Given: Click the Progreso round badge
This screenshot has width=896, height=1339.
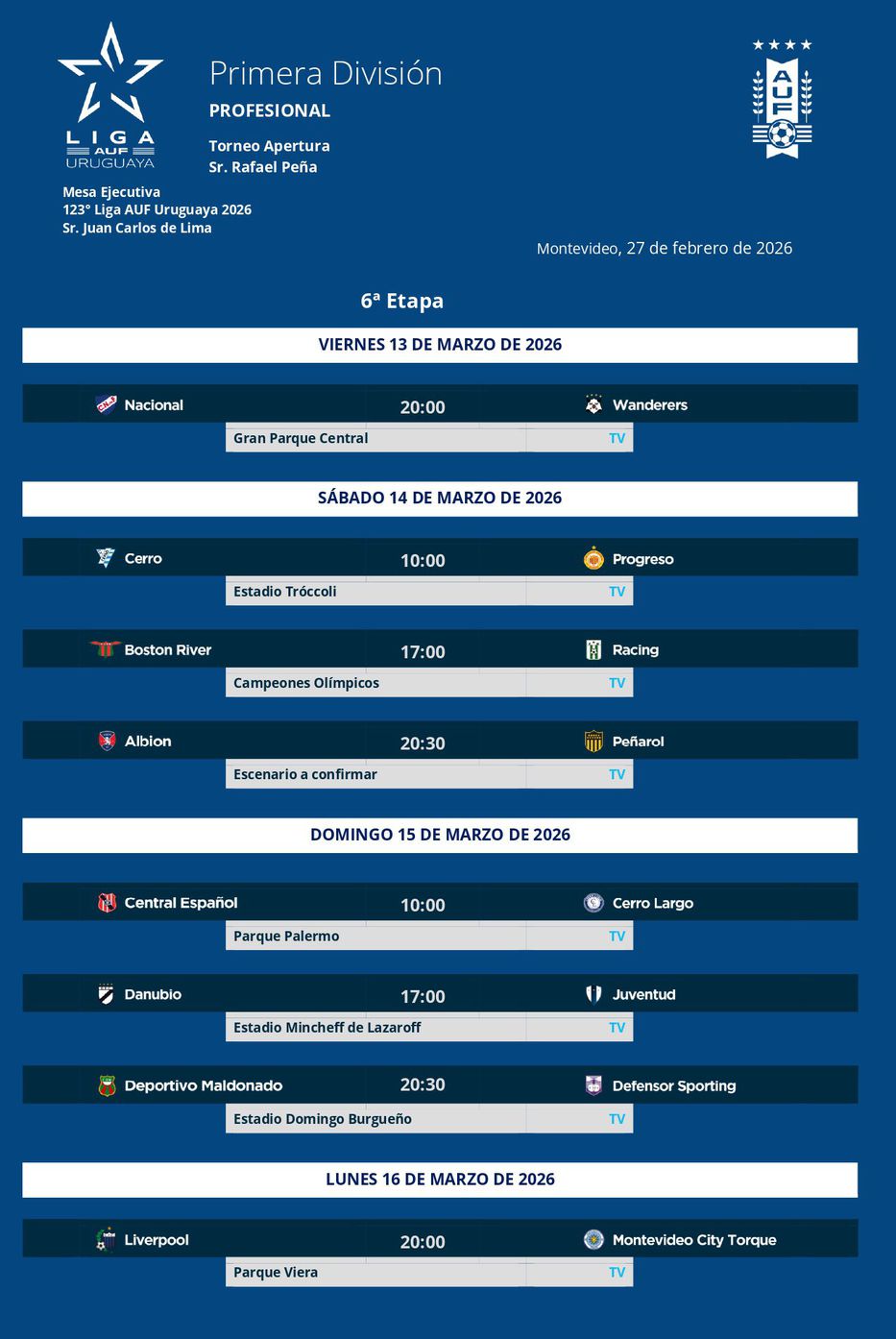Looking at the screenshot, I should (x=593, y=558).
